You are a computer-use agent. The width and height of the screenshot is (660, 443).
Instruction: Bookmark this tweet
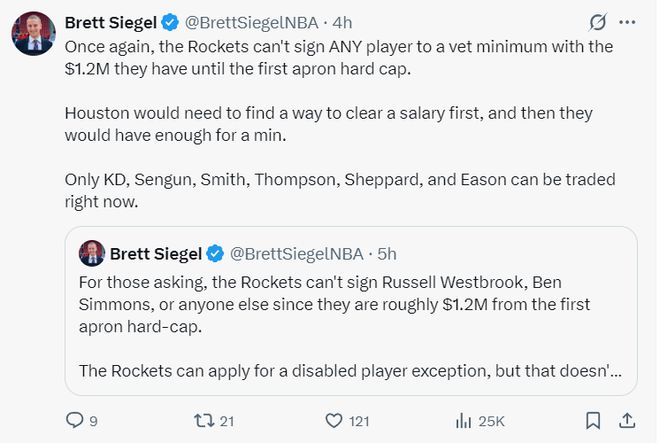point(592,420)
